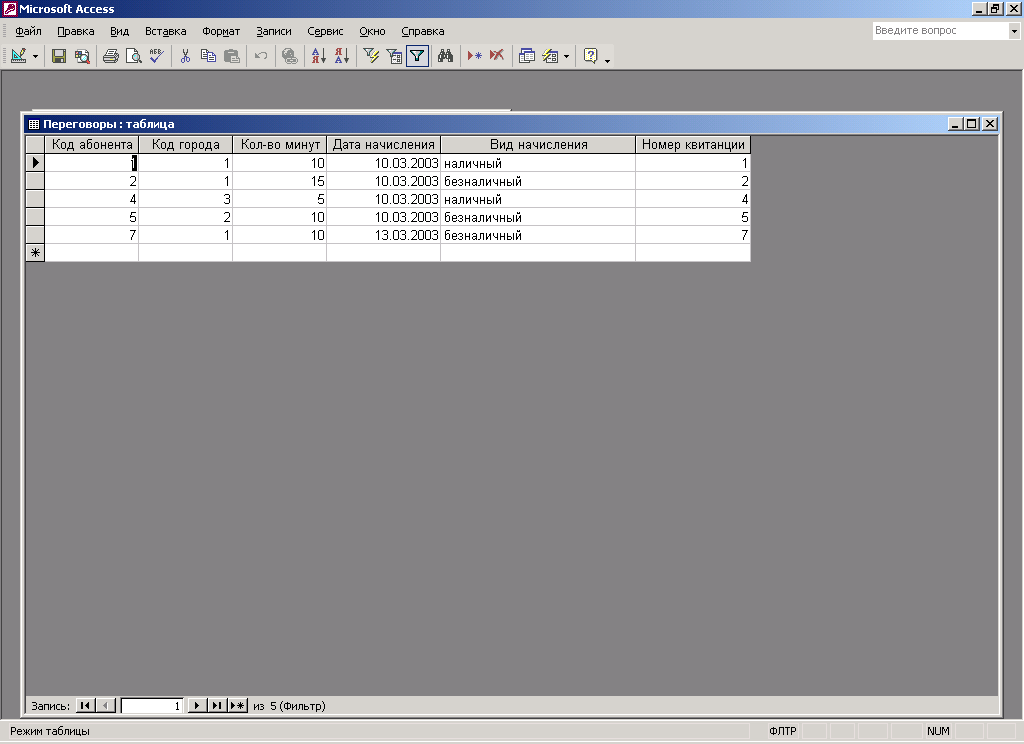Open toolbar options arrow after Help
The width and height of the screenshot is (1024, 744).
click(607, 59)
